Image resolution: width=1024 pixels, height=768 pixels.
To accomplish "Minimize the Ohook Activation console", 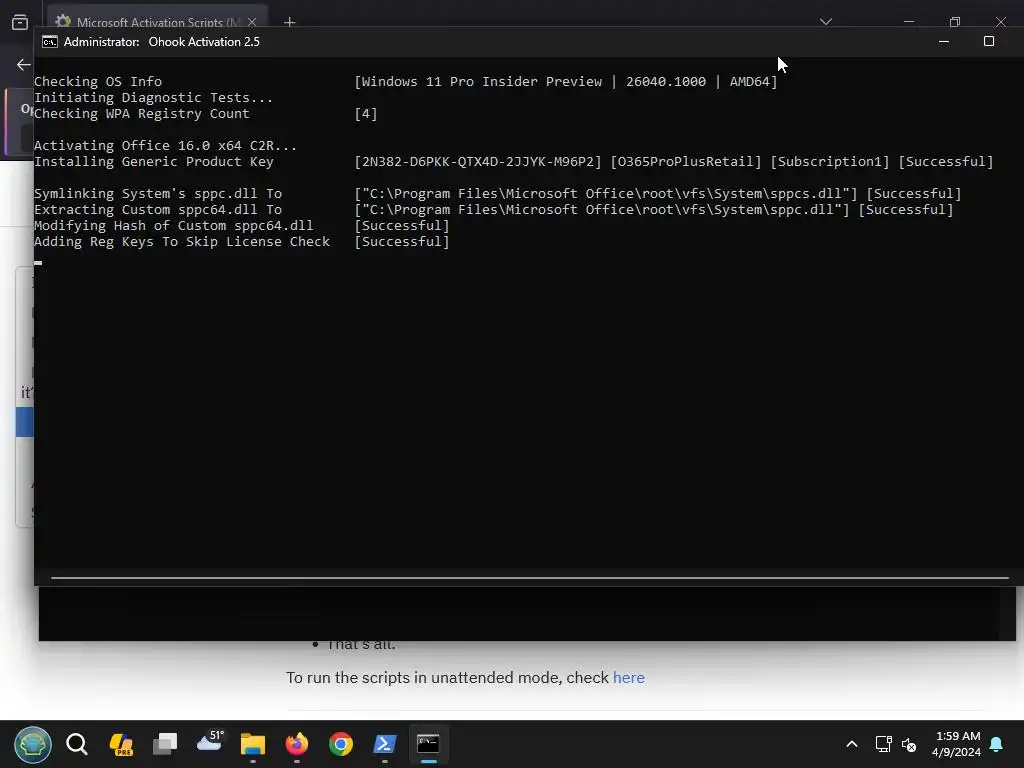I will tap(944, 42).
